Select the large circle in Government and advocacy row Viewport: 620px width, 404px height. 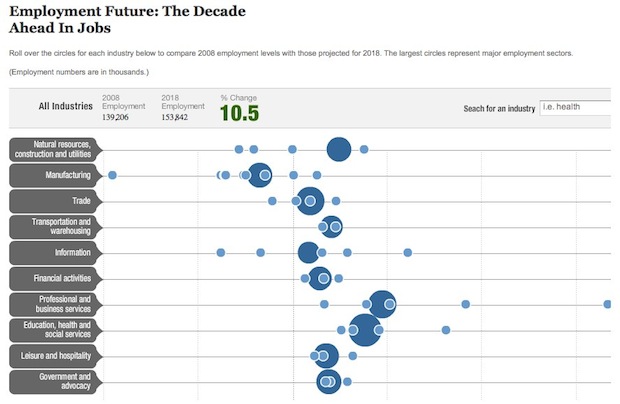(x=328, y=381)
